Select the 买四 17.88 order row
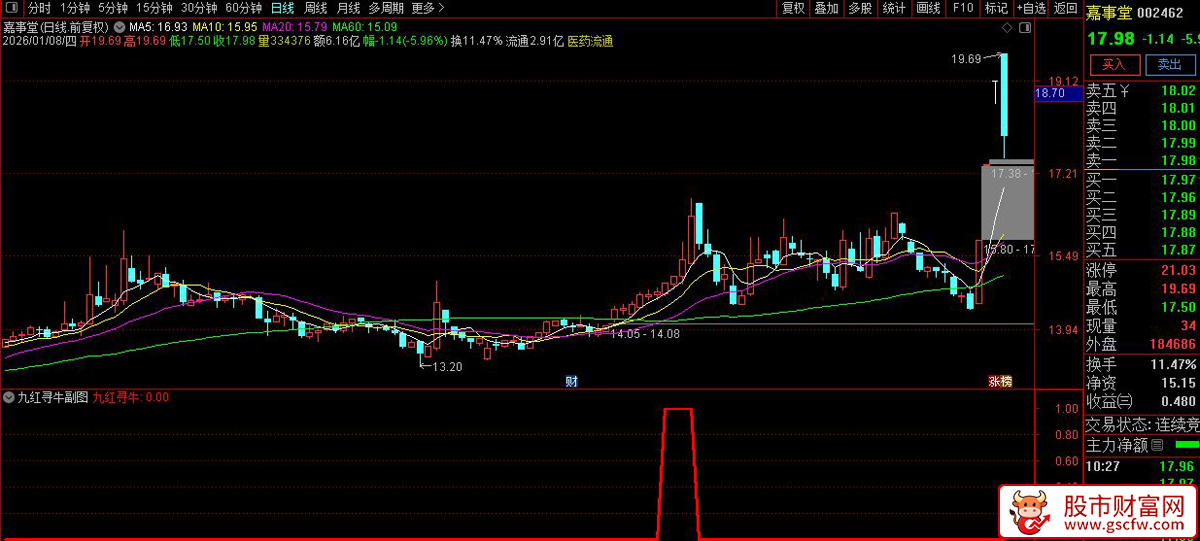Screen dimensions: 1200x541 point(1142,232)
